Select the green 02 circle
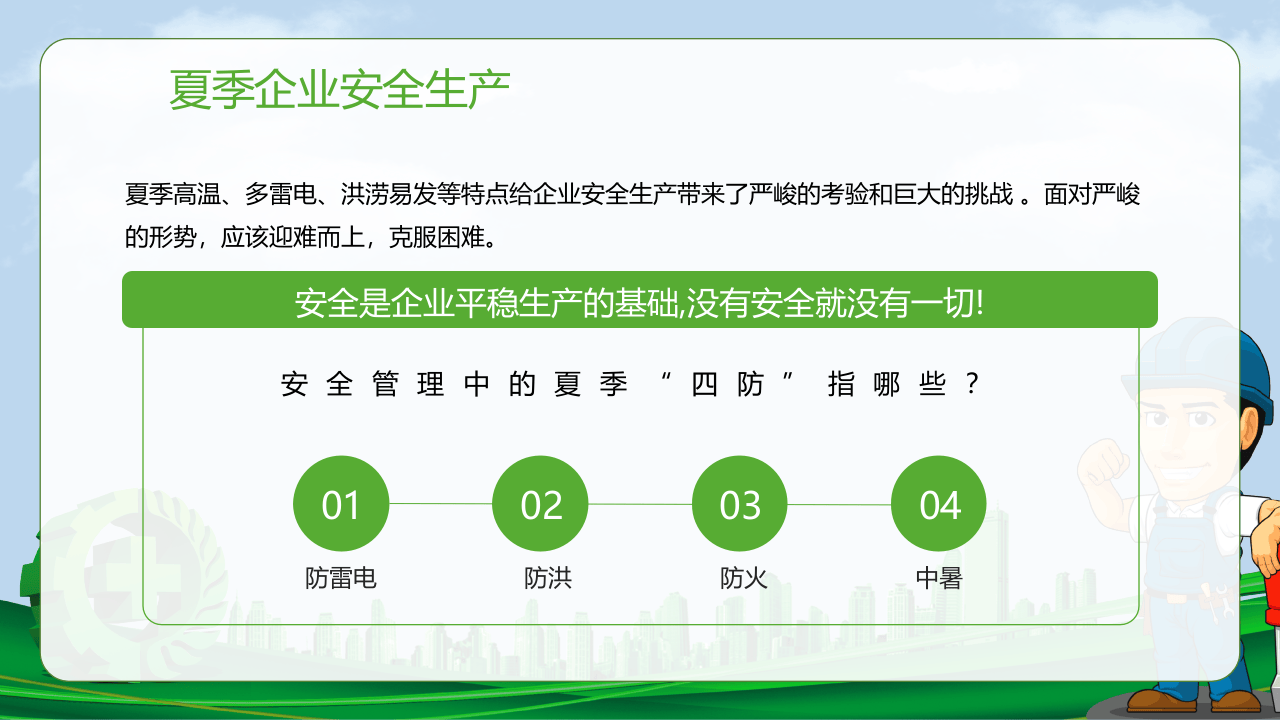This screenshot has width=1280, height=720. [541, 504]
